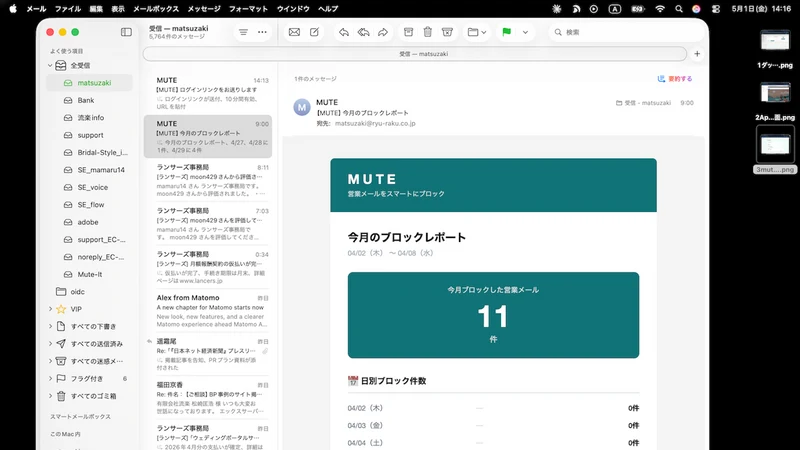The width and height of the screenshot is (800, 450).
Task: Open the SE_mamaru14 inbox
Action: pos(89,170)
